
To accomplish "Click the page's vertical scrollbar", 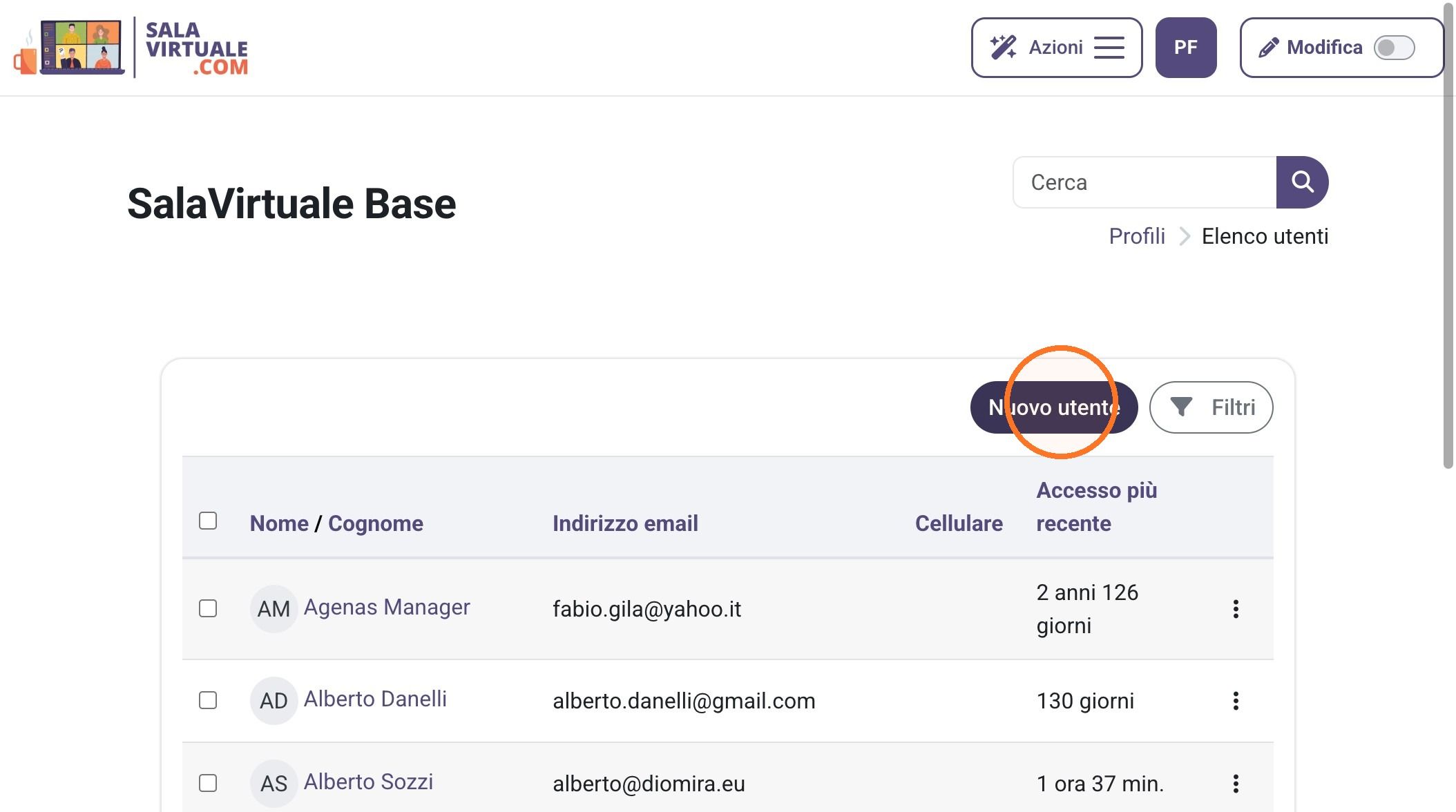I will [x=1448, y=235].
